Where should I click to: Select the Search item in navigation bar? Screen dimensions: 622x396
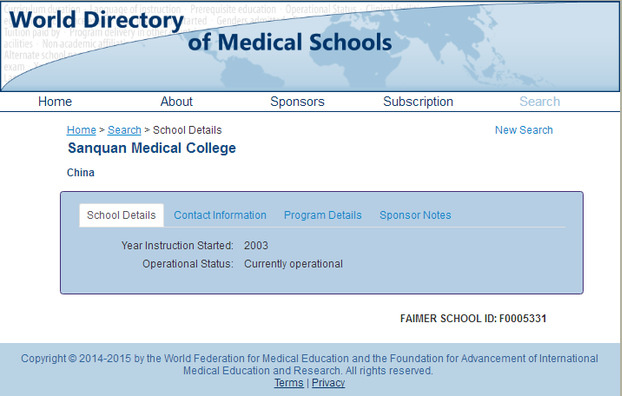(x=539, y=102)
